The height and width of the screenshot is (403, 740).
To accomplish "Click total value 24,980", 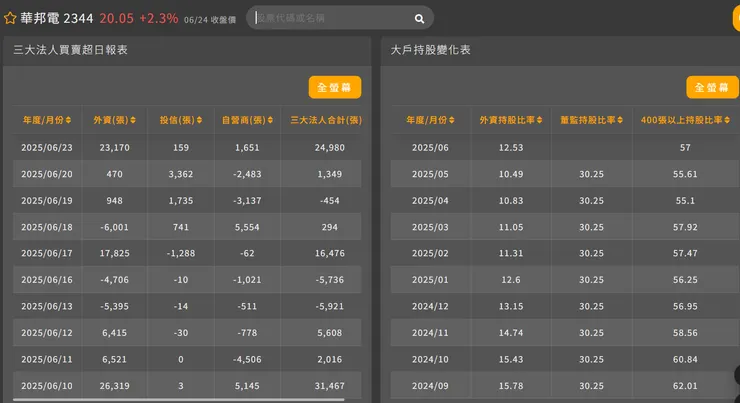I will [x=329, y=148].
